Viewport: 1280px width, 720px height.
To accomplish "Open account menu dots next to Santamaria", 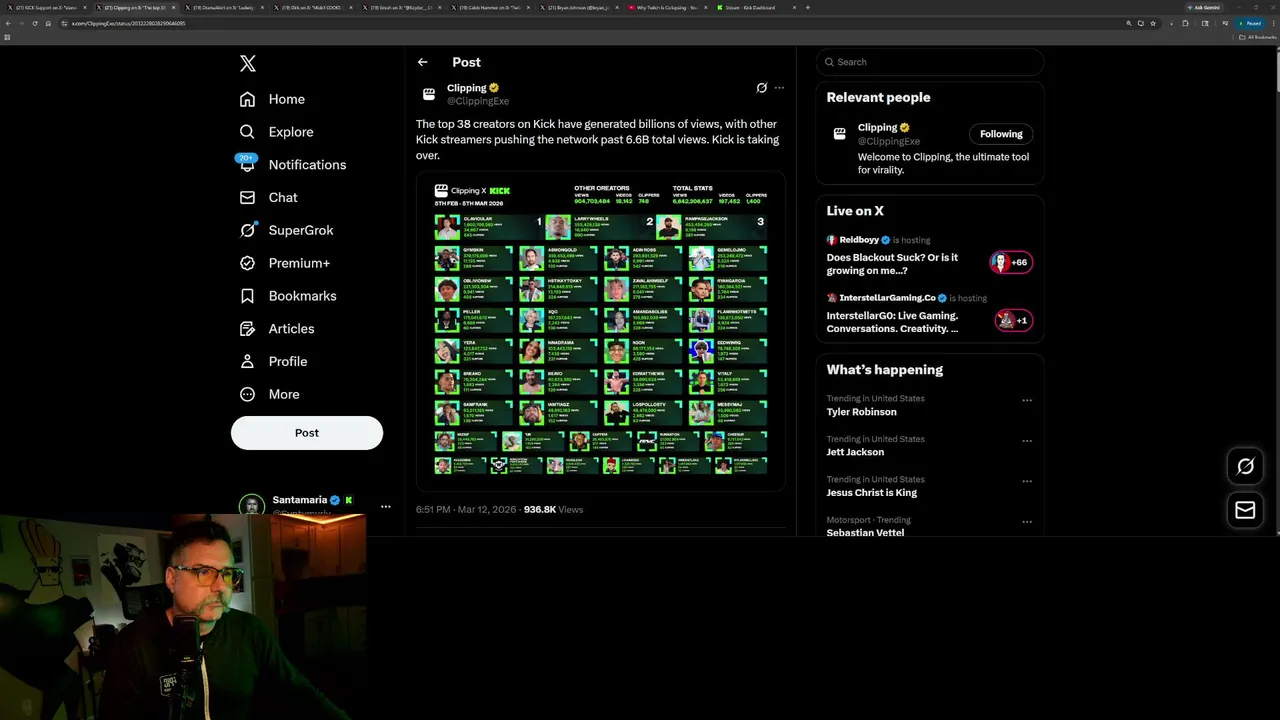I will click(385, 507).
